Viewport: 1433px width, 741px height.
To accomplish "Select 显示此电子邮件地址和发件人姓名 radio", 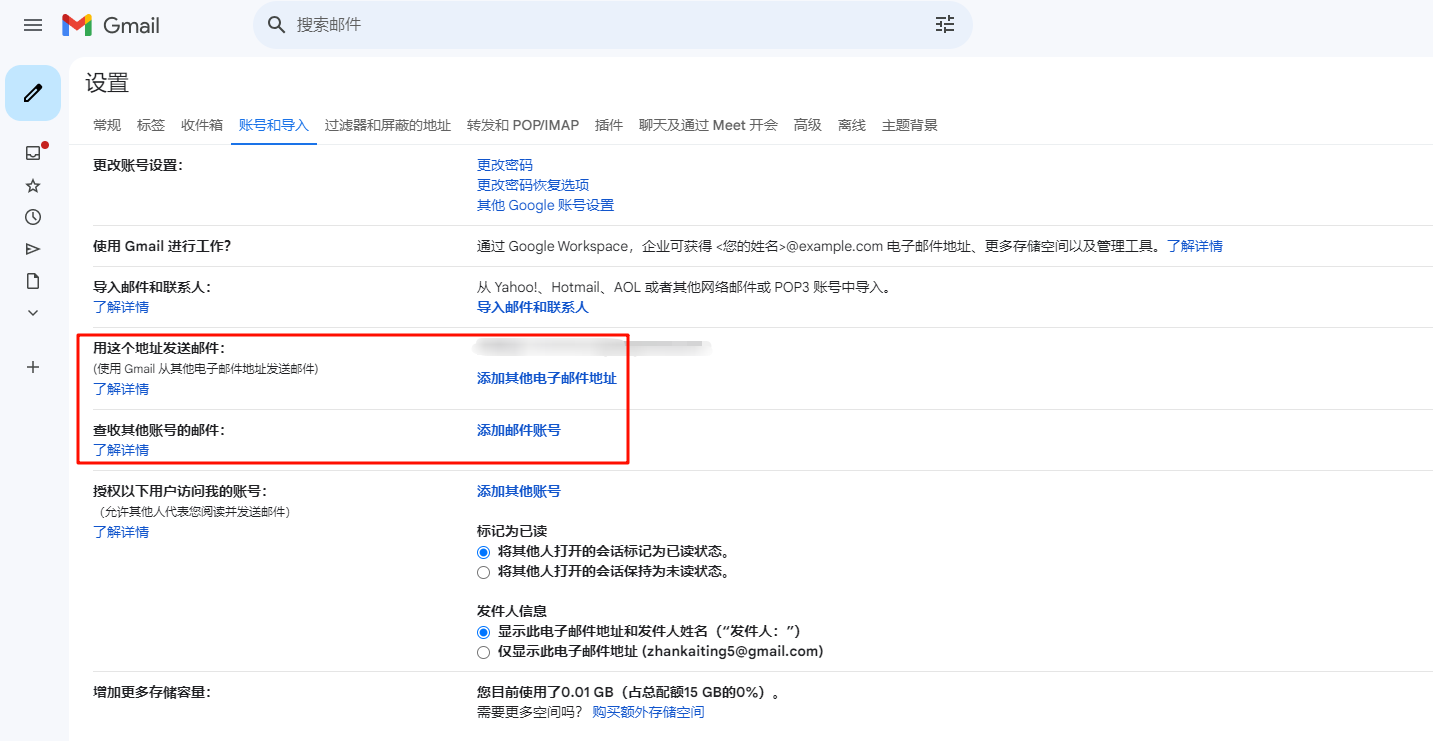I will coord(484,632).
